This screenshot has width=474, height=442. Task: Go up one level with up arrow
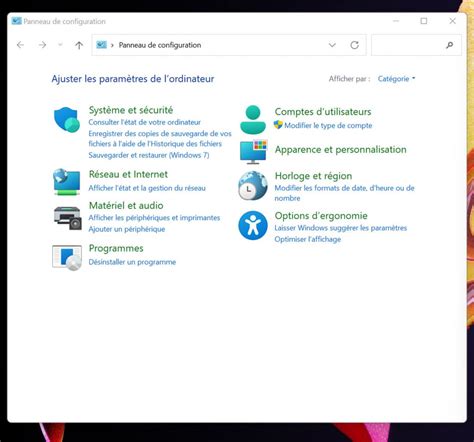79,45
